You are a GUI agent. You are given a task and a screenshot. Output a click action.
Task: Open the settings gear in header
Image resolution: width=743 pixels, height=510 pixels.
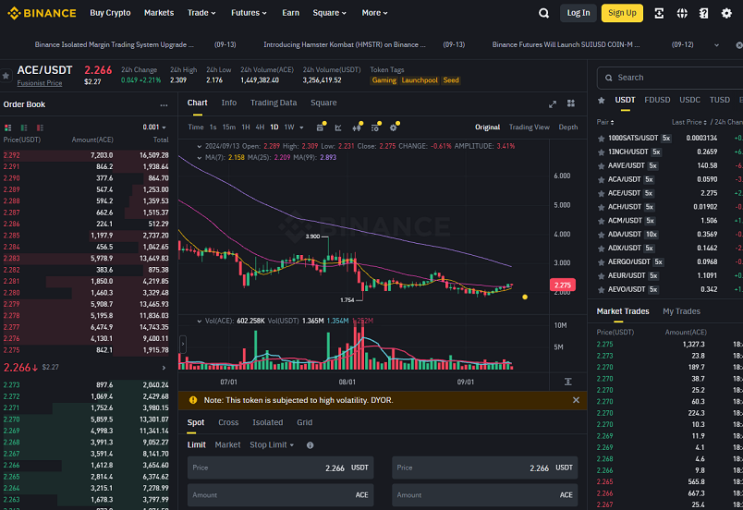(726, 13)
